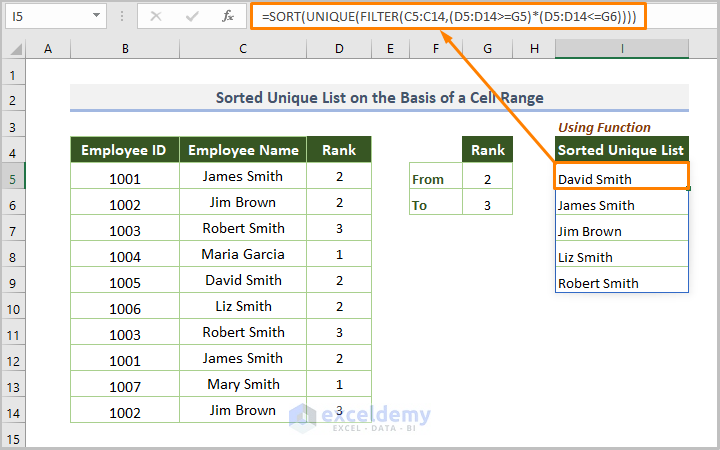Open the Name Box dropdown arrow
Viewport: 720px width, 450px height.
pos(94,17)
